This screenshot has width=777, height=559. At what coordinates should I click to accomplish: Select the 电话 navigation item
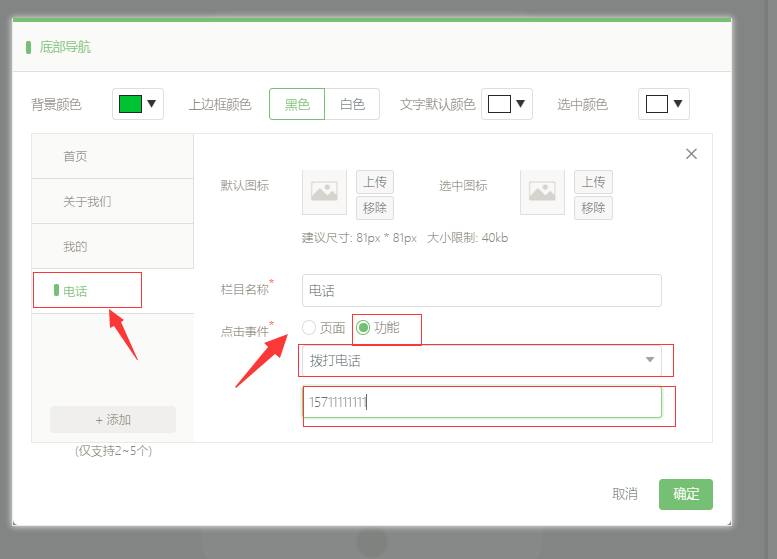tap(112, 291)
